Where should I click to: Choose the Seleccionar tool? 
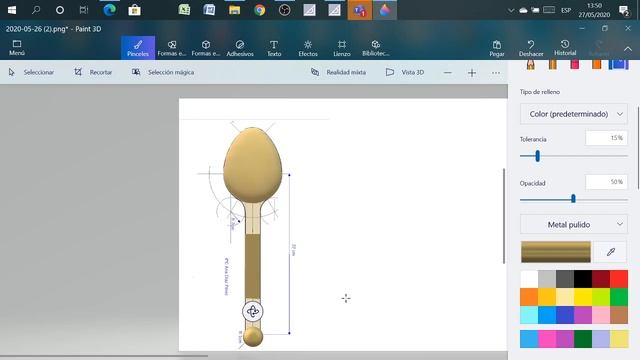pyautogui.click(x=31, y=72)
